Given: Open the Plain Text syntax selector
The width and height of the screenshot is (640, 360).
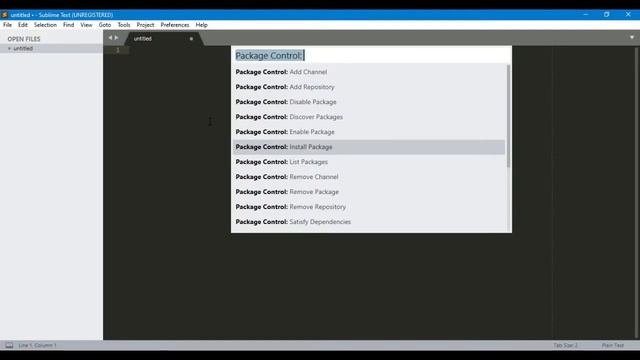Looking at the screenshot, I should [x=613, y=345].
